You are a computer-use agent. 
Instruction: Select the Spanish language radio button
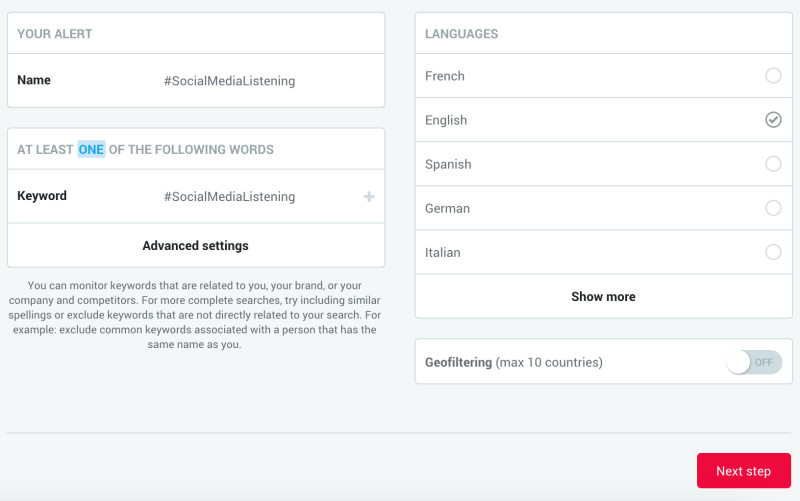pyautogui.click(x=773, y=164)
